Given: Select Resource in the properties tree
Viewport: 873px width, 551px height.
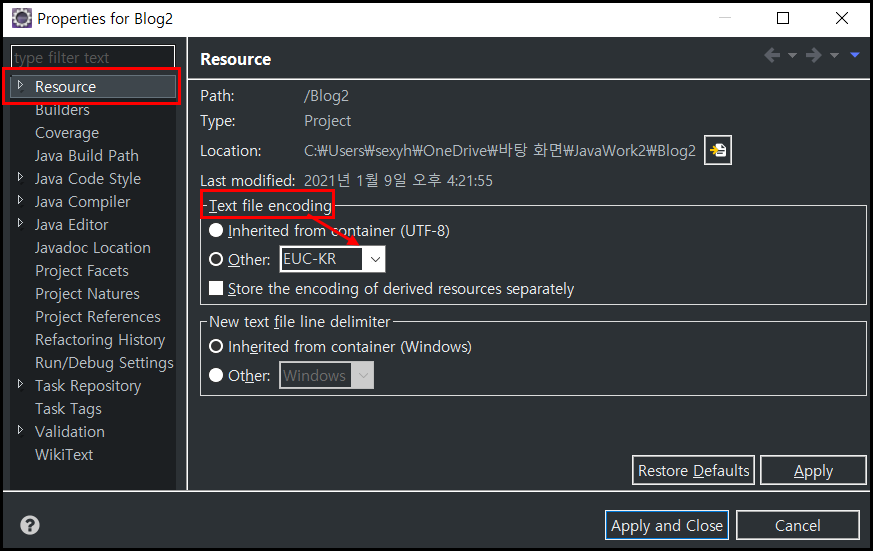Looking at the screenshot, I should pyautogui.click(x=65, y=87).
